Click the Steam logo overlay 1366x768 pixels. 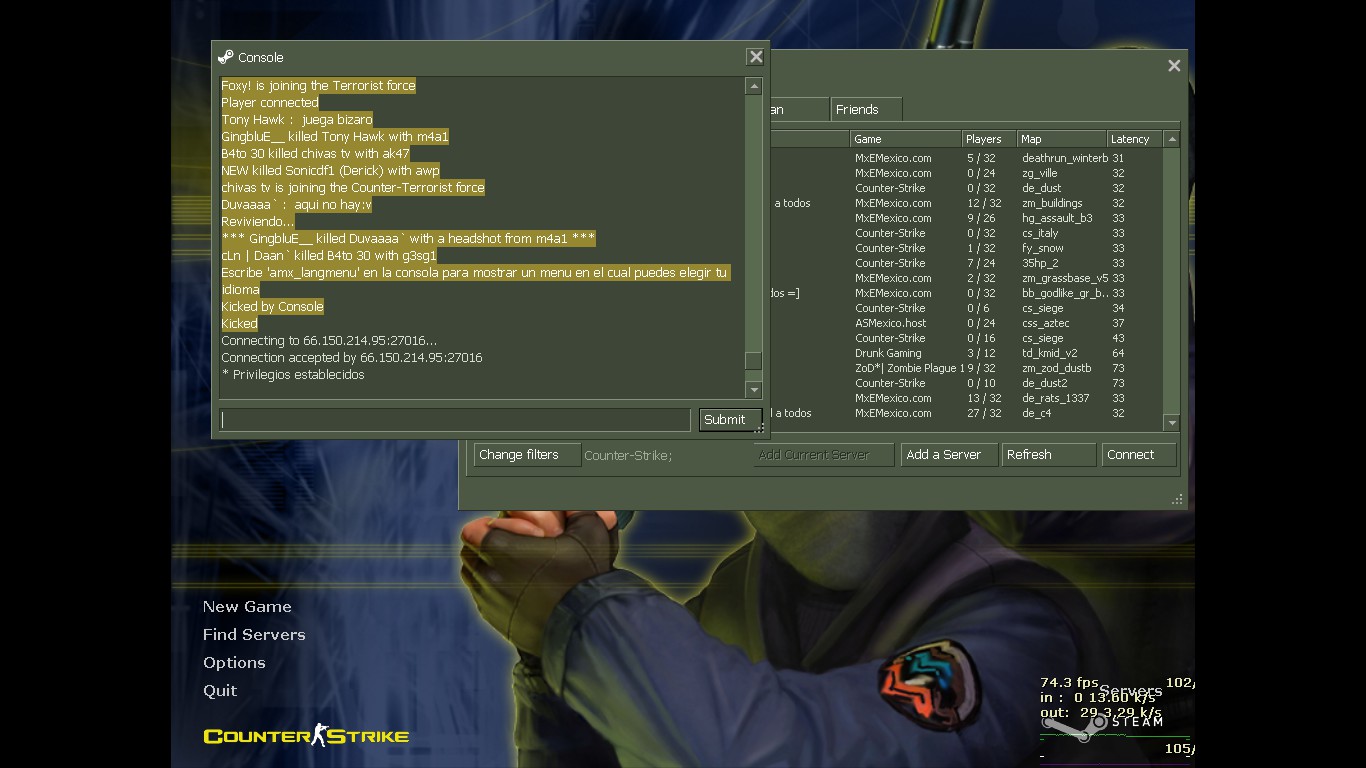1100,722
